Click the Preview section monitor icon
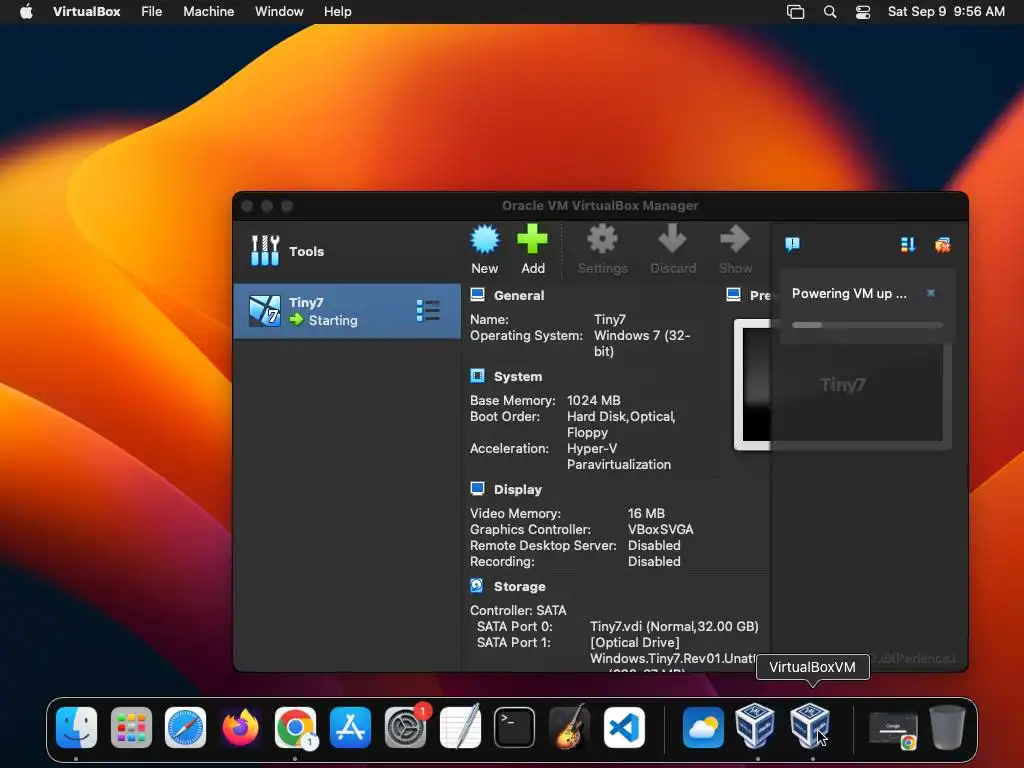This screenshot has height=768, width=1024. pyautogui.click(x=733, y=295)
